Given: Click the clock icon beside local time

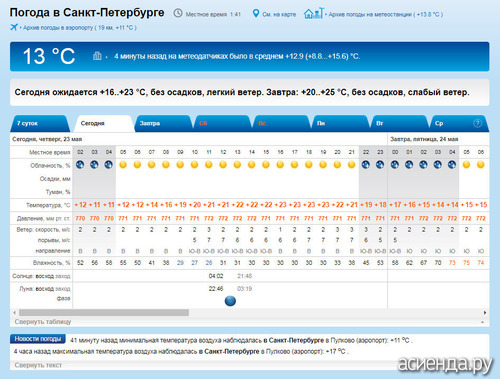Looking at the screenshot, I should point(178,13).
